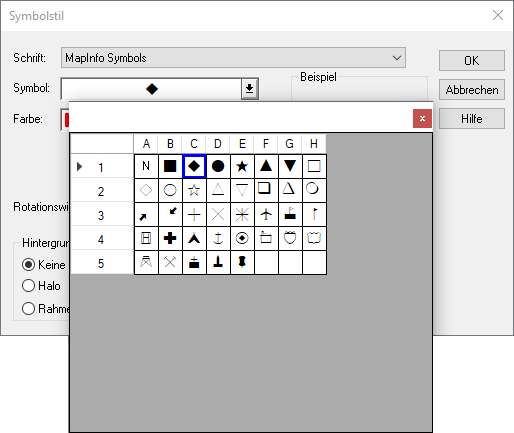The height and width of the screenshot is (433, 514).
Task: Pick the filled downward triangle symbol
Action: [x=290, y=166]
